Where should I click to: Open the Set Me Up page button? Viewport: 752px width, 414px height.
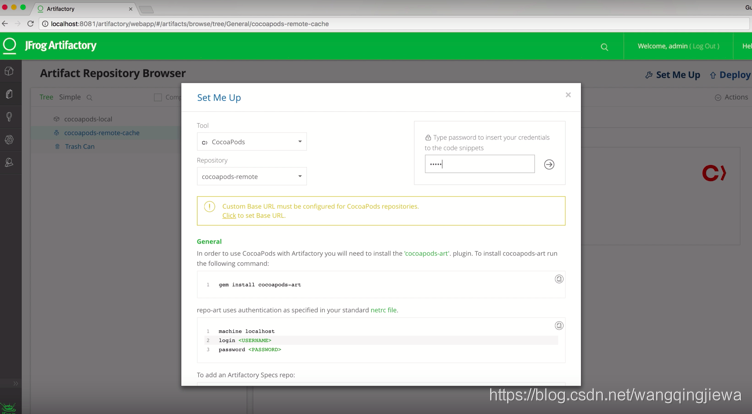click(672, 75)
